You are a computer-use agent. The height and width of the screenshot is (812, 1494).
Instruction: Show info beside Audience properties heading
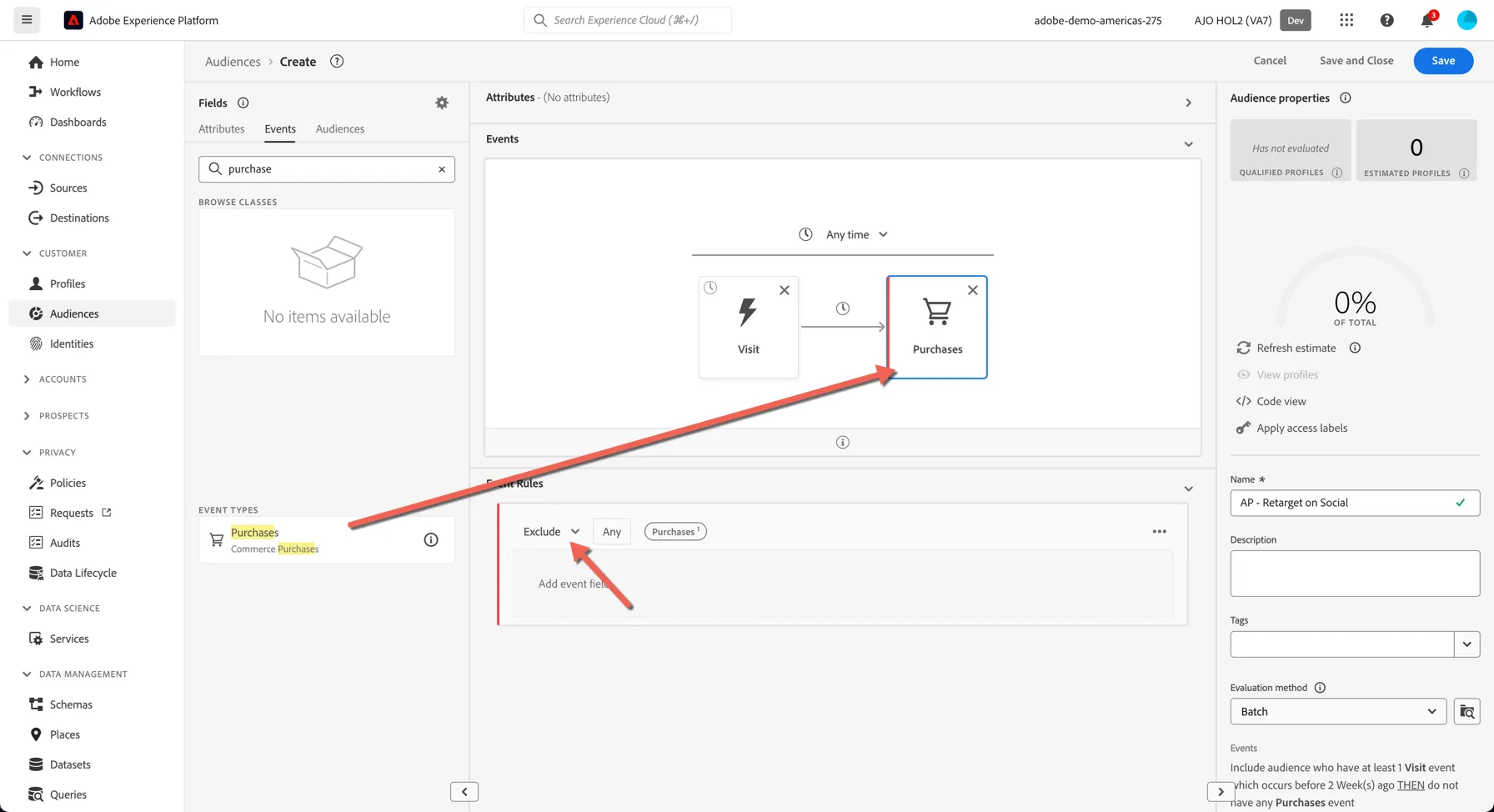coord(1345,98)
